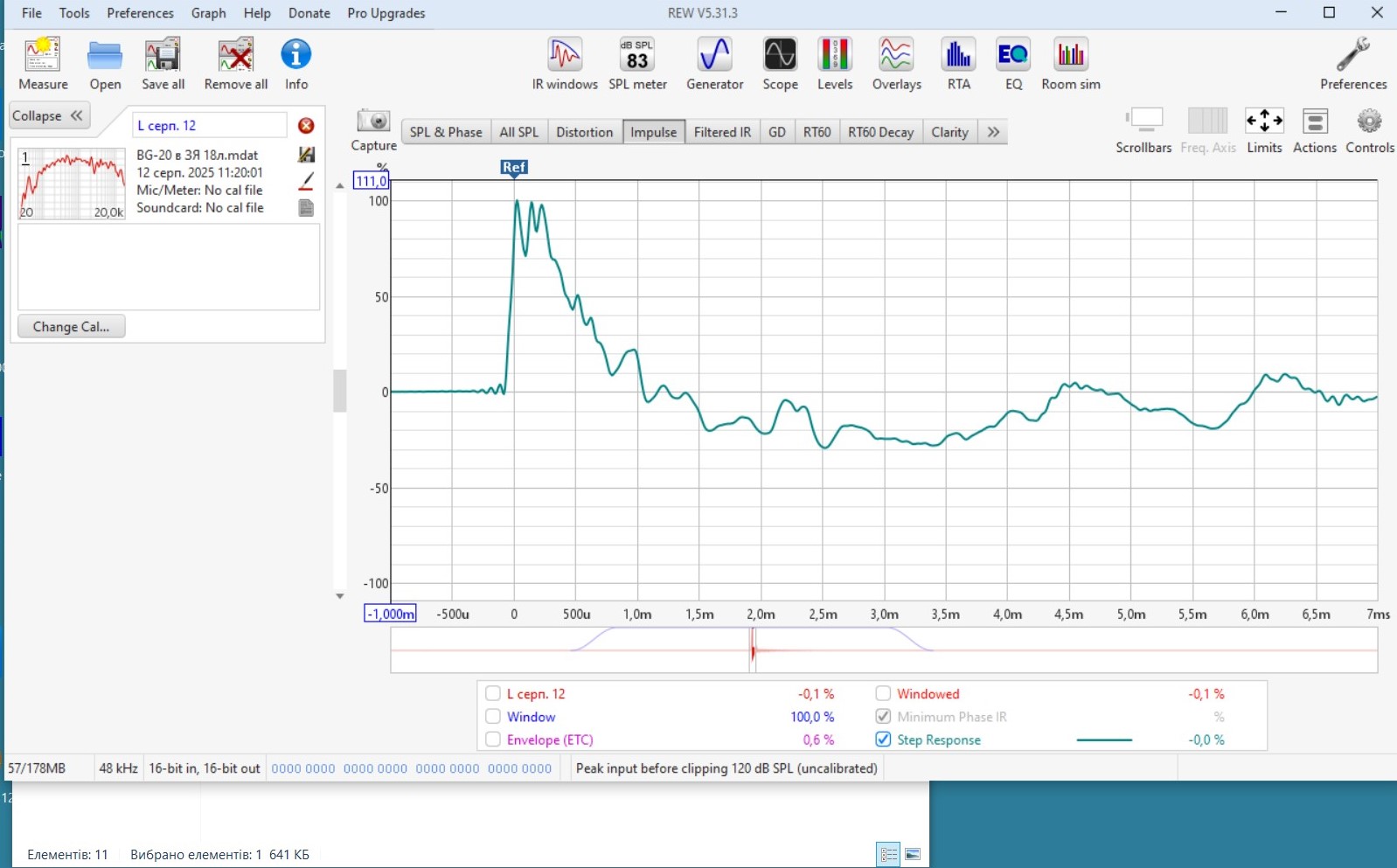Click the panel splitter handle
The height and width of the screenshot is (868, 1397).
click(x=340, y=391)
